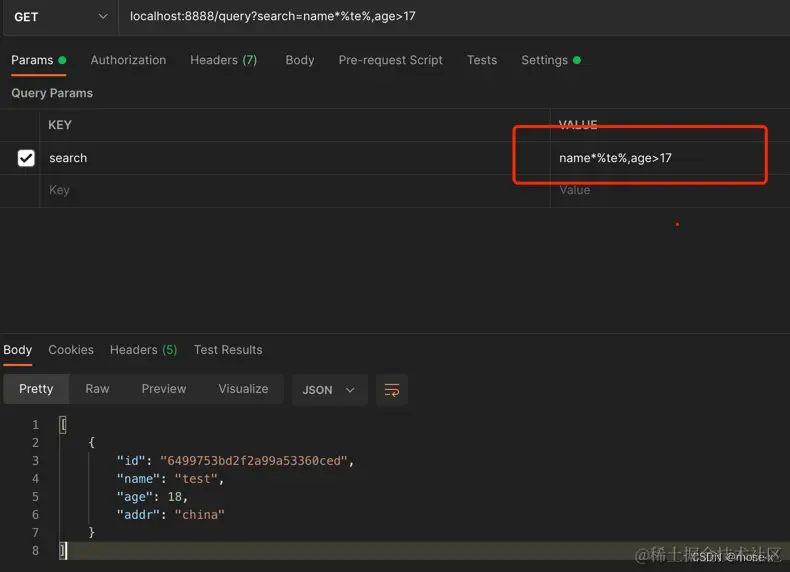Click the Query Params heading
The image size is (790, 572).
coord(52,93)
